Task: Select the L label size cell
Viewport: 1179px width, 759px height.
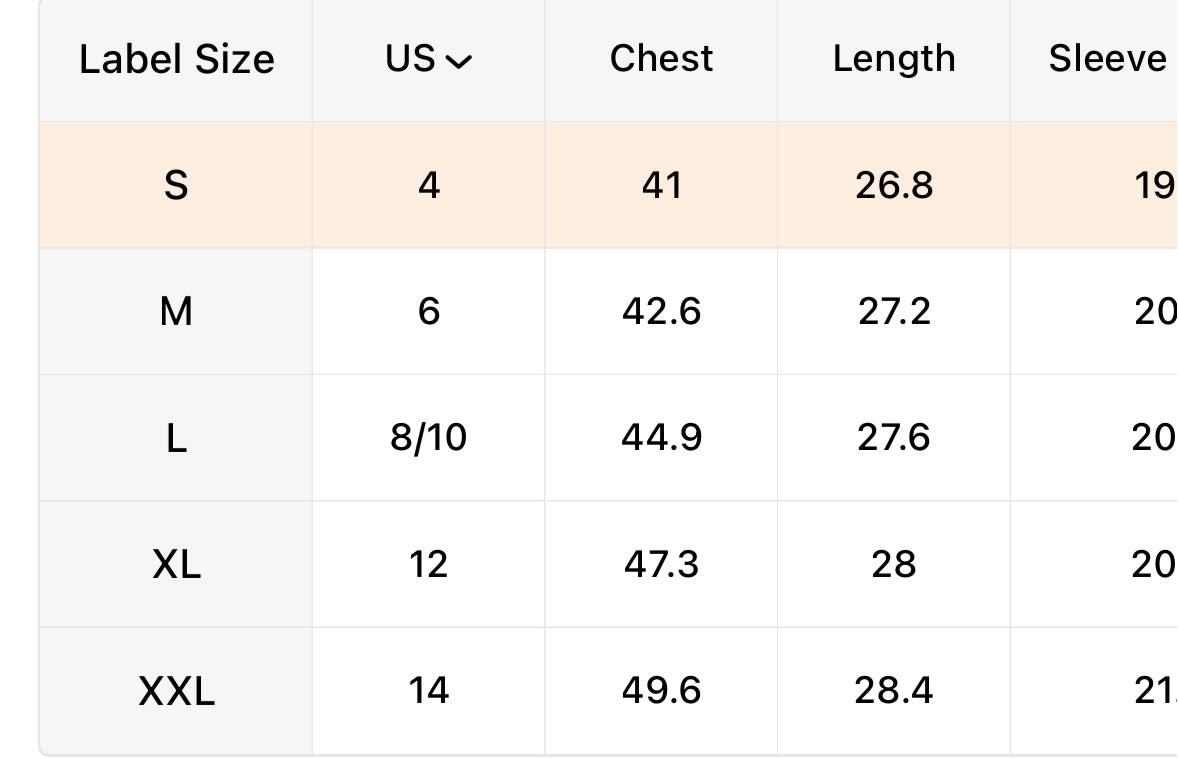Action: [x=176, y=438]
